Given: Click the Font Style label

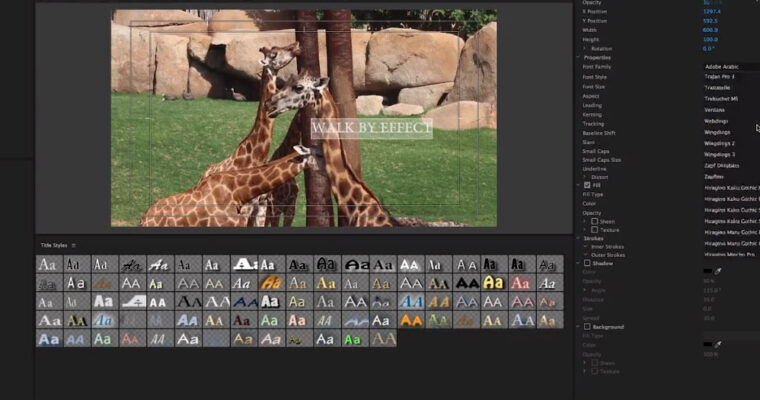Looking at the screenshot, I should tap(594, 77).
